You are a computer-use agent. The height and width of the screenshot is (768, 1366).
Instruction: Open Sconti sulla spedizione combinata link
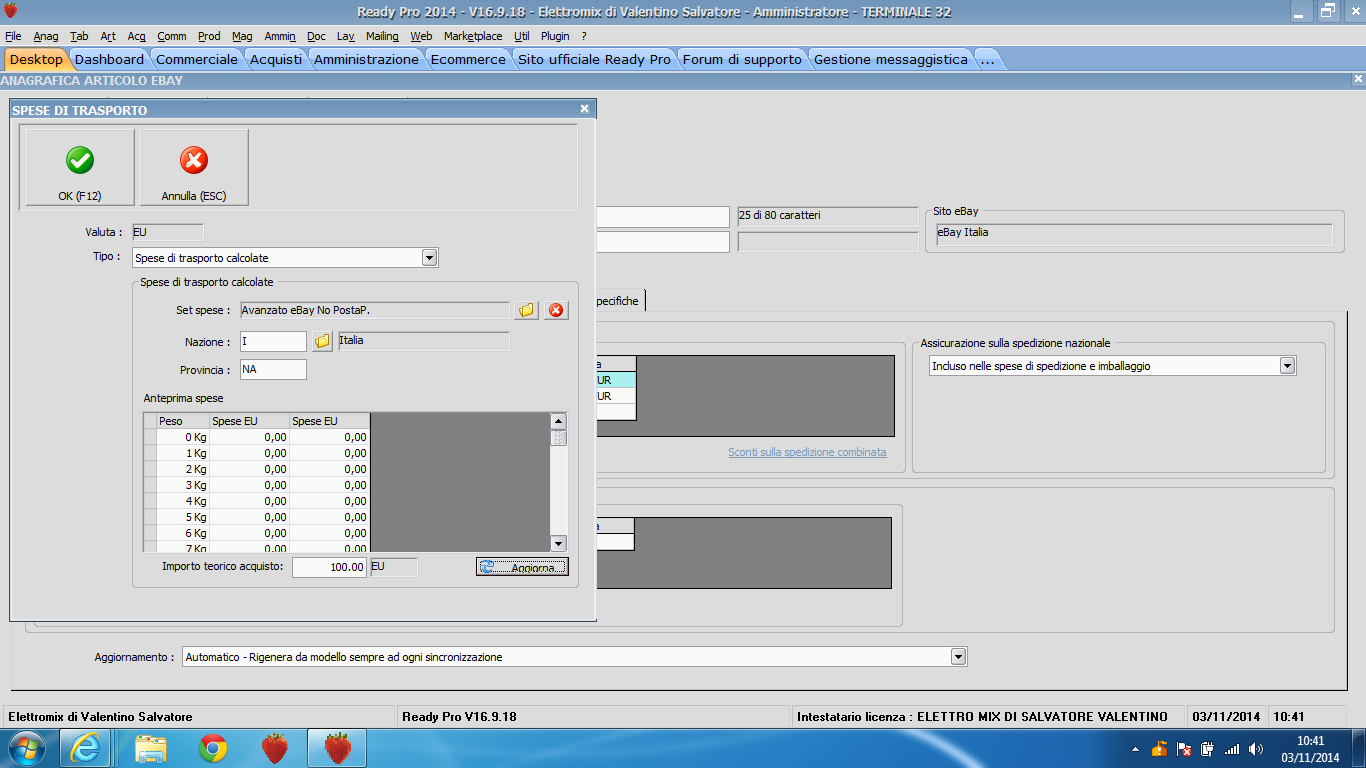pos(807,452)
